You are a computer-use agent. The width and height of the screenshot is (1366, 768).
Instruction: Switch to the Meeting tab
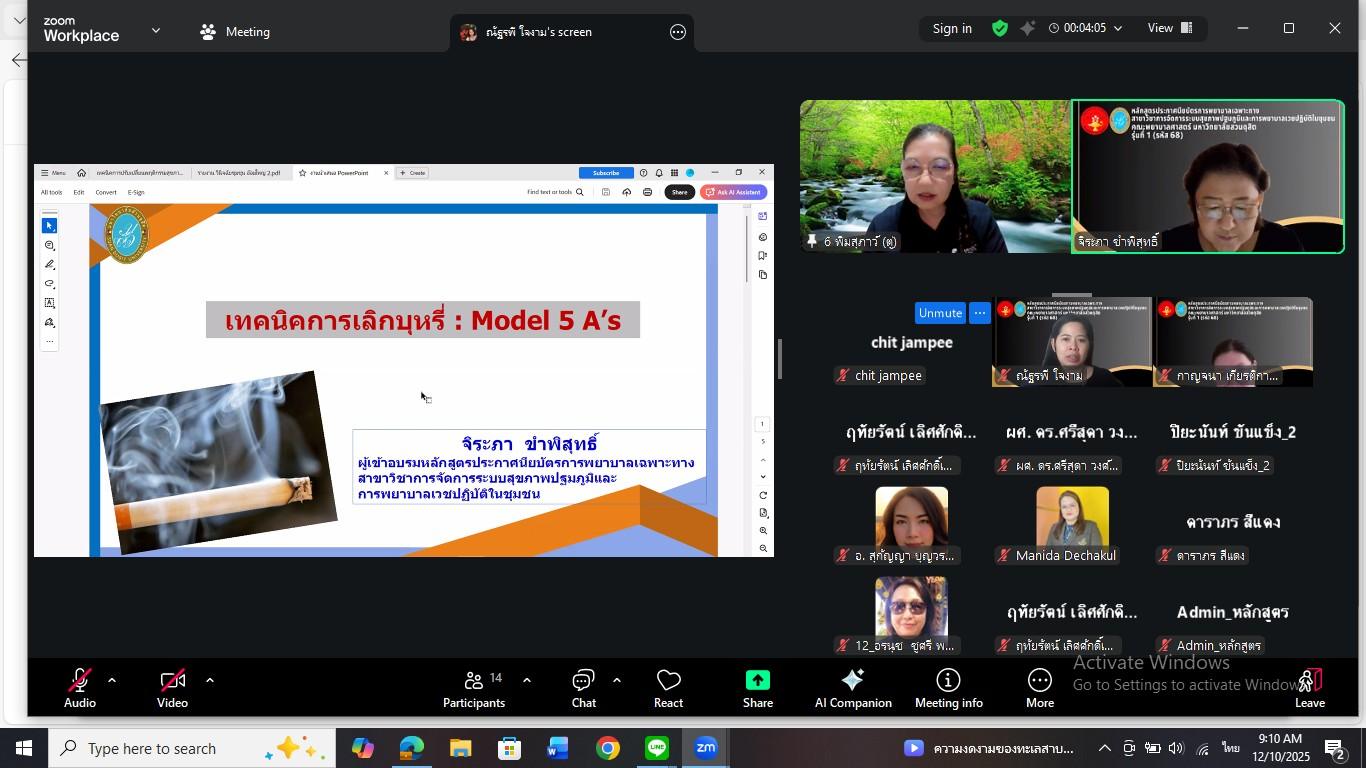tap(235, 32)
